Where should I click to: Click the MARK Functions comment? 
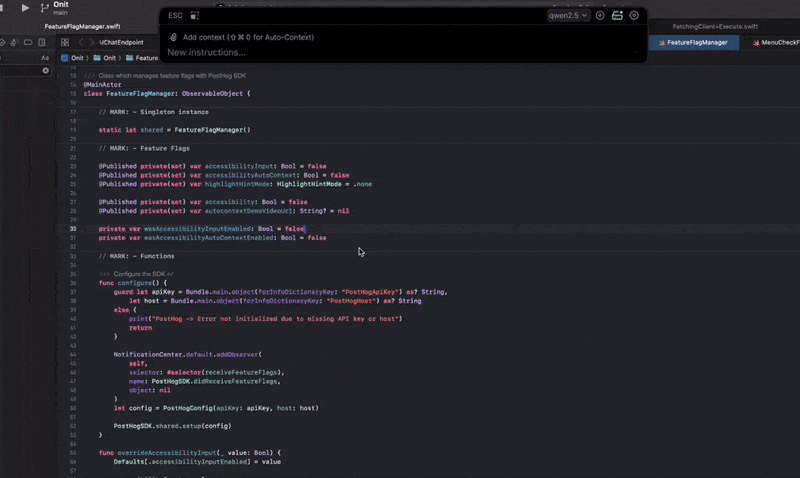[136, 257]
